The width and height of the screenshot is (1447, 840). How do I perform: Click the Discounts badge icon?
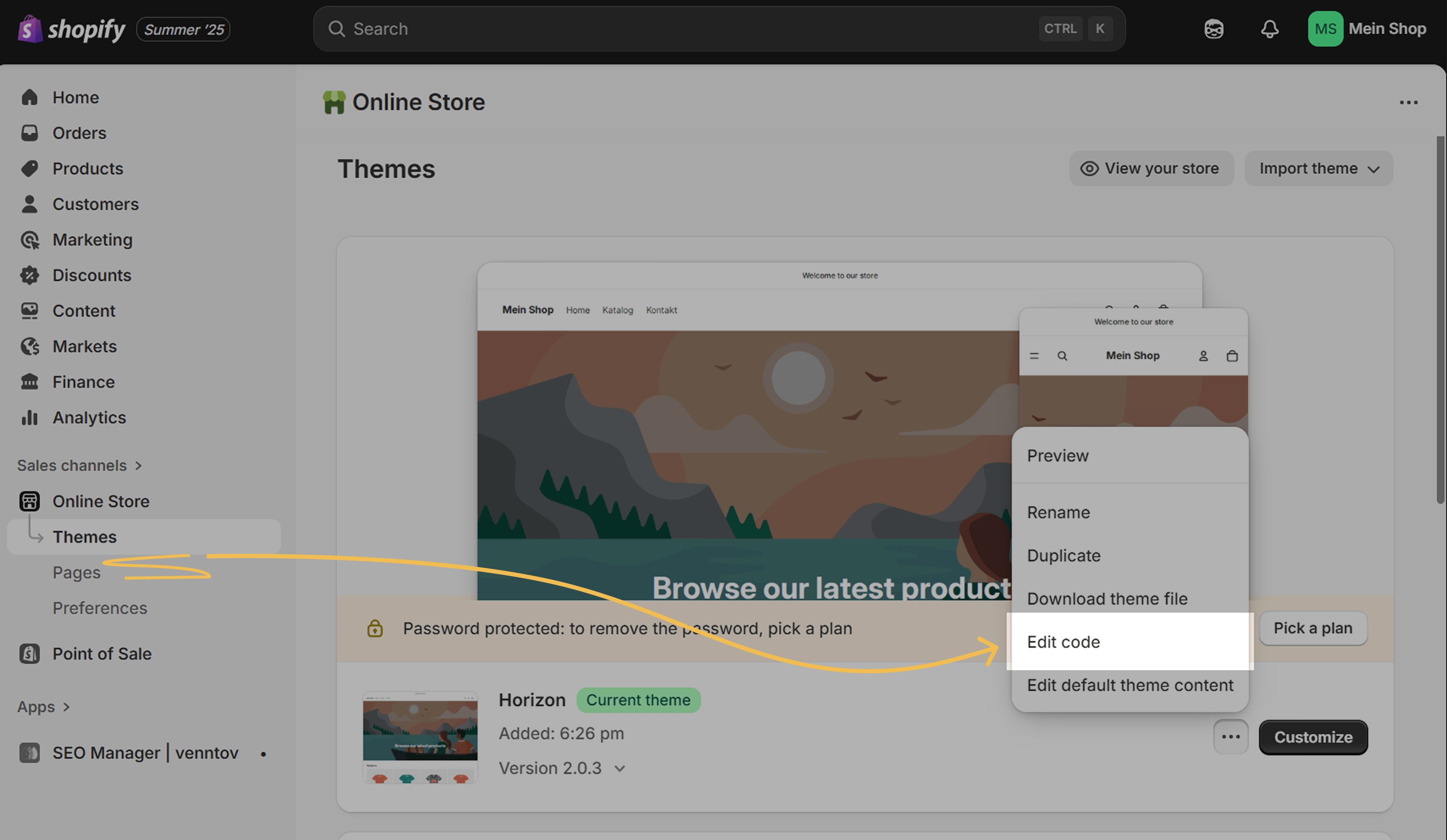point(29,275)
